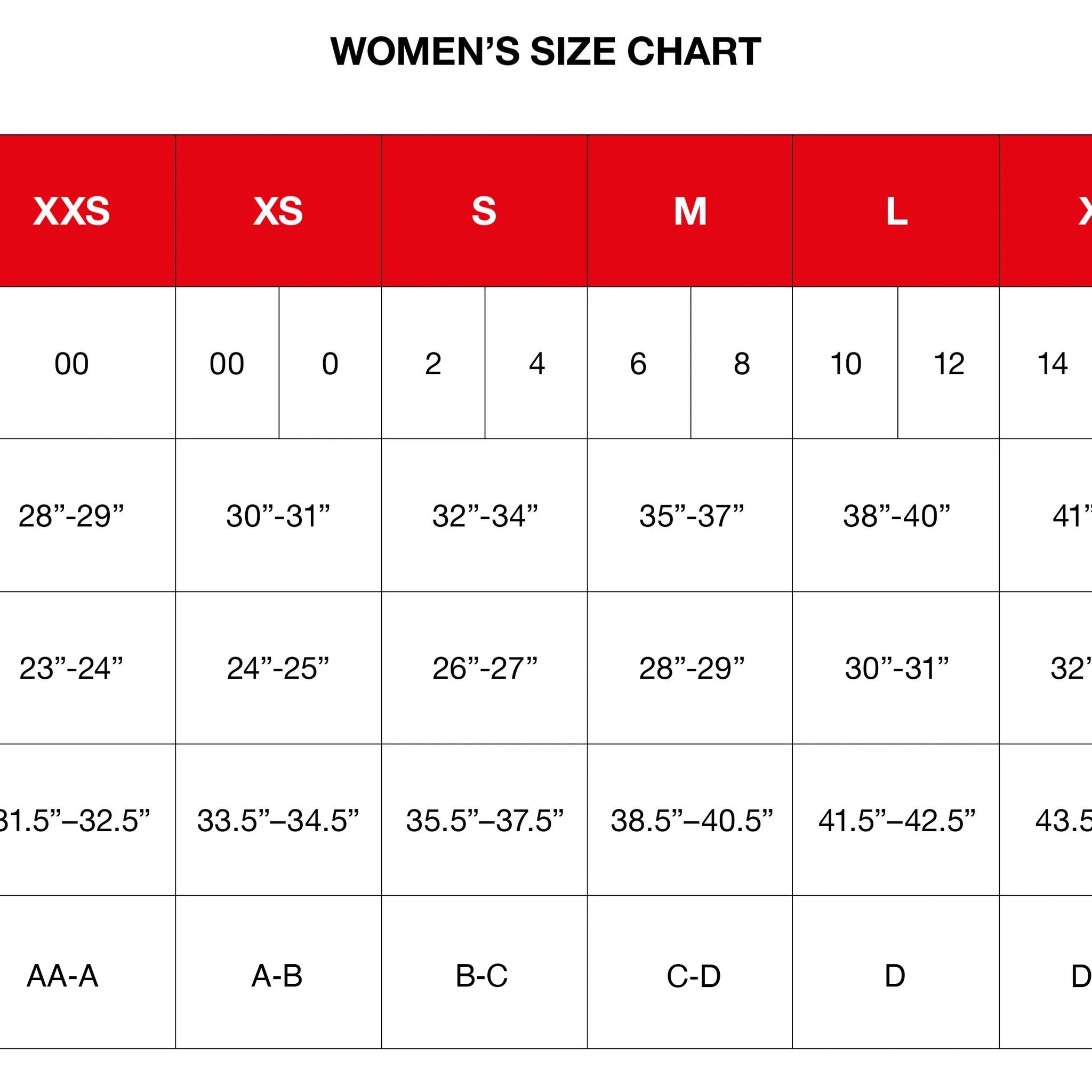Image resolution: width=1092 pixels, height=1092 pixels.
Task: Select the M size header
Action: coord(690,211)
